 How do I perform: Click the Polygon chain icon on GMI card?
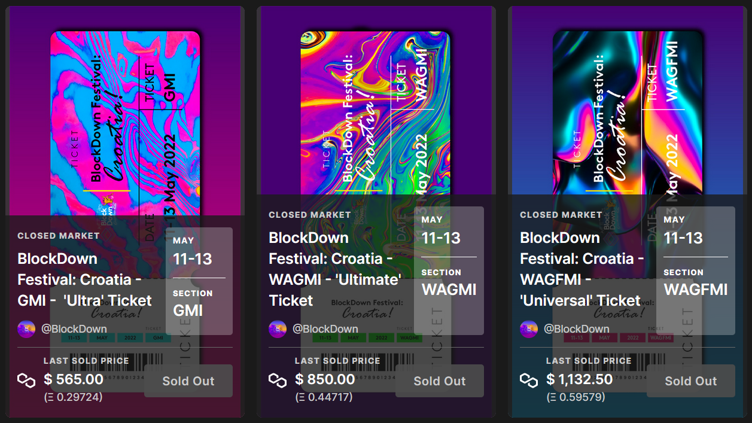point(26,380)
